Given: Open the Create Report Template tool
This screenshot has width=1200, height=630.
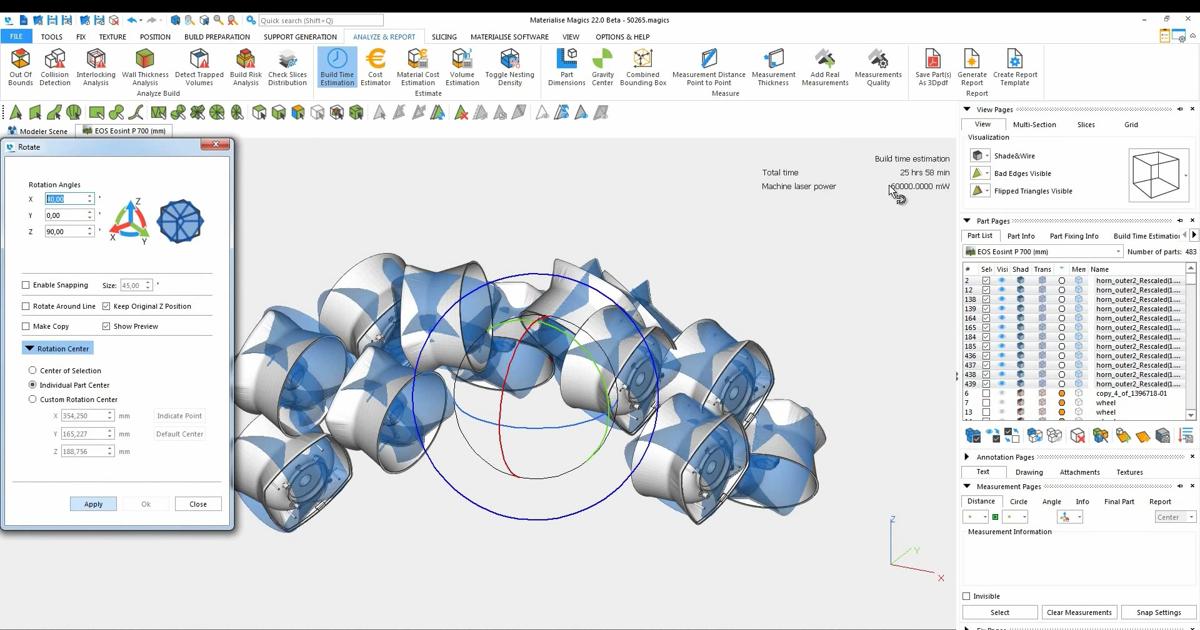Looking at the screenshot, I should 1014,65.
